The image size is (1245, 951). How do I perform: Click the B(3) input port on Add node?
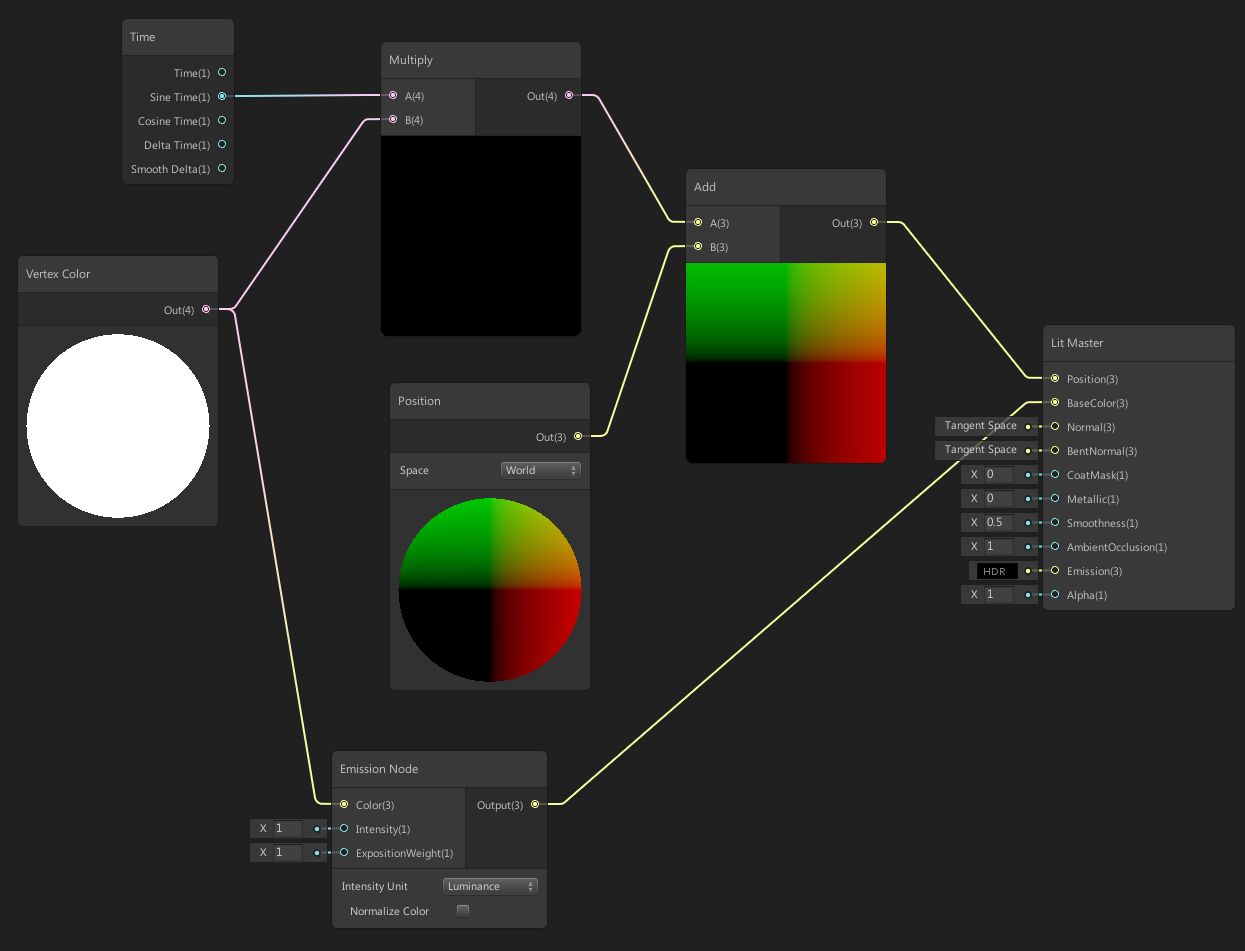[x=697, y=247]
